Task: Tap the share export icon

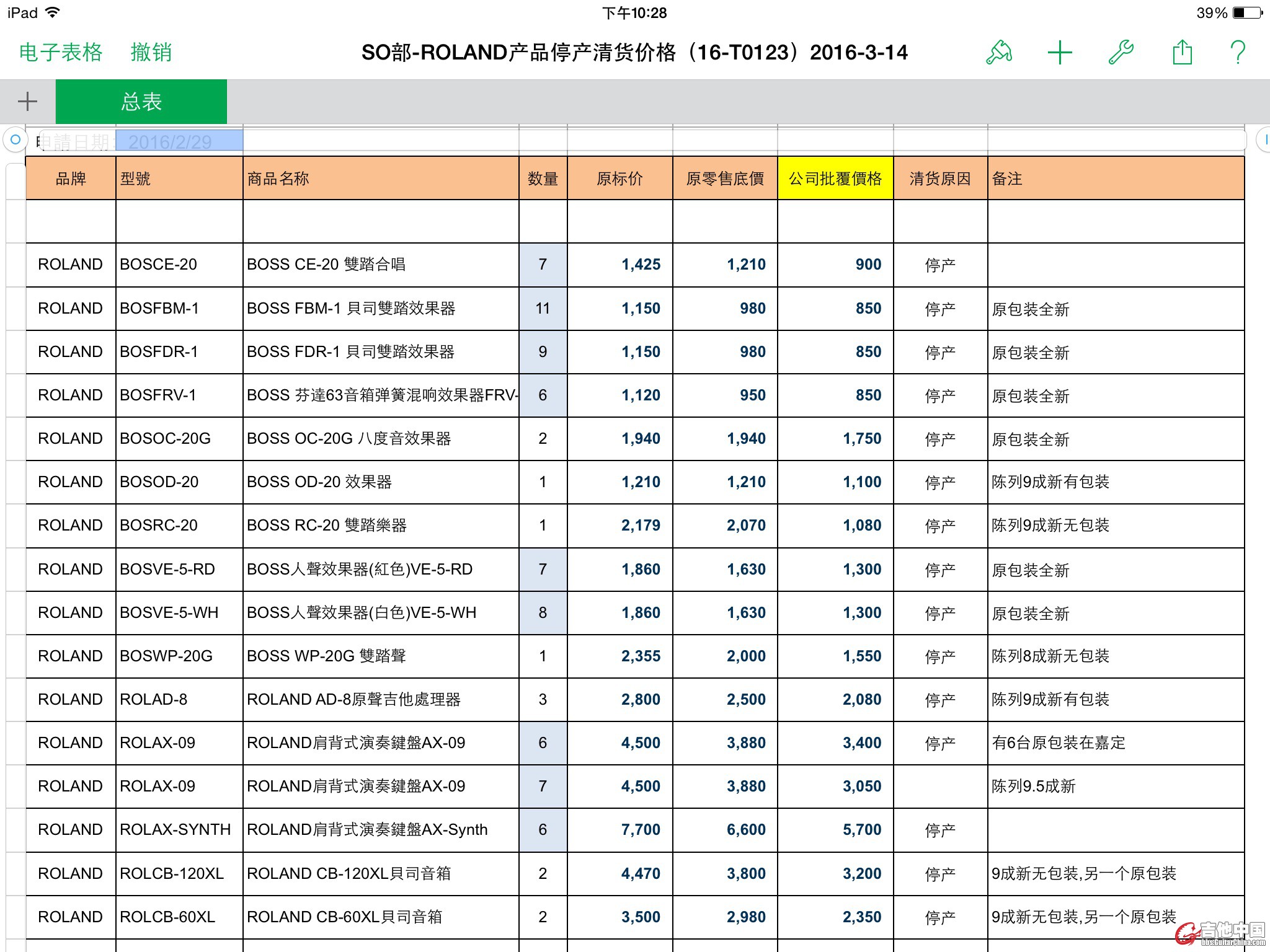Action: pyautogui.click(x=1182, y=52)
